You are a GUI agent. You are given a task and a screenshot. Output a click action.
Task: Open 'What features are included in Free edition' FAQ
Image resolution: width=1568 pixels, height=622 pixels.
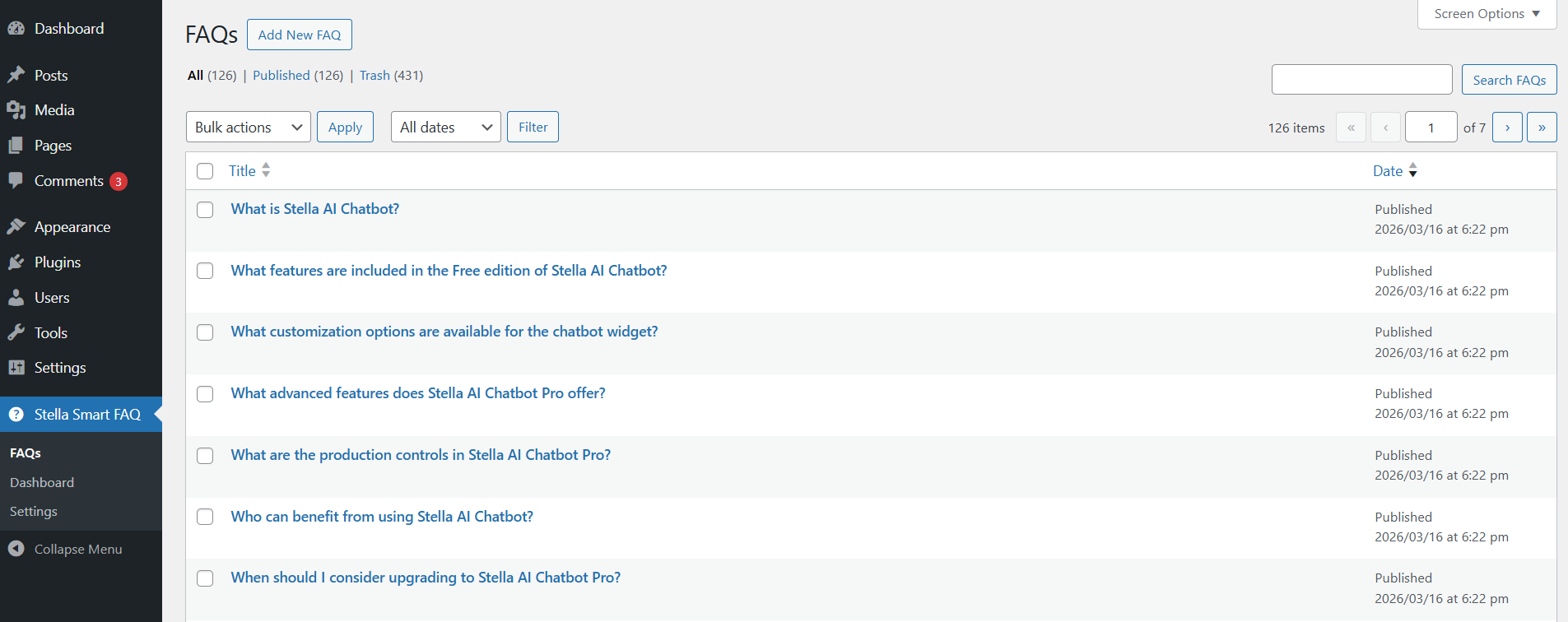tap(449, 271)
